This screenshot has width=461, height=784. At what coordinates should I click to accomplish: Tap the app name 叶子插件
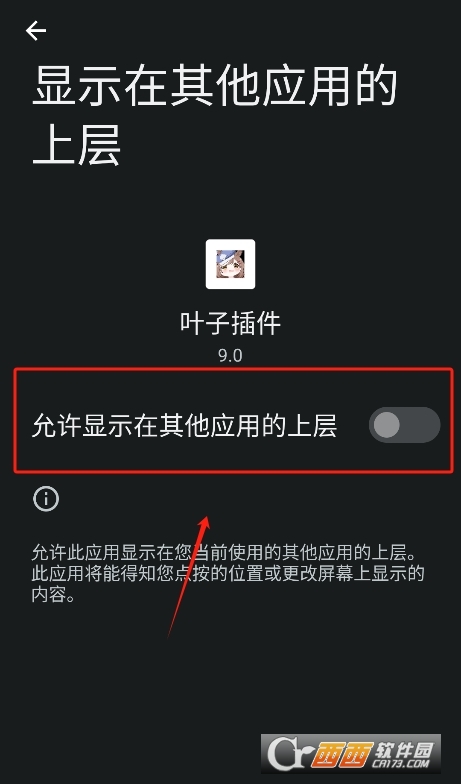tap(230, 323)
